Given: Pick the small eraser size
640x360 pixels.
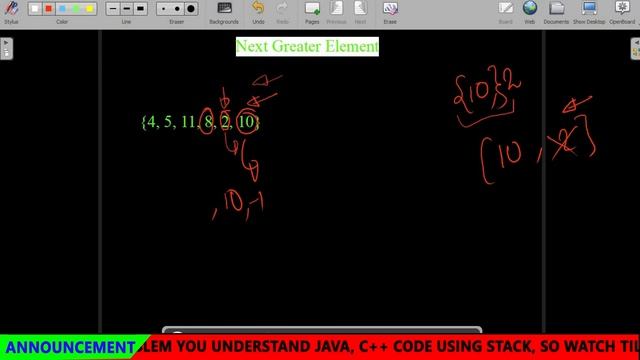Looking at the screenshot, I should coord(164,9).
